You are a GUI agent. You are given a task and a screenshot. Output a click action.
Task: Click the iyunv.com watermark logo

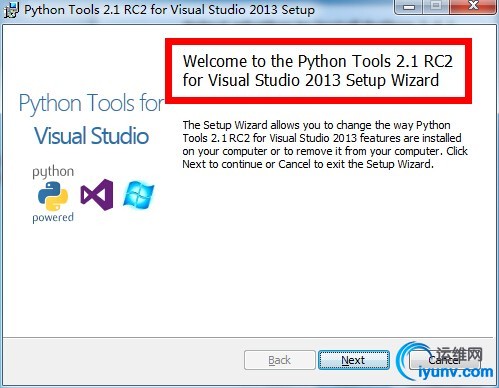(446, 363)
